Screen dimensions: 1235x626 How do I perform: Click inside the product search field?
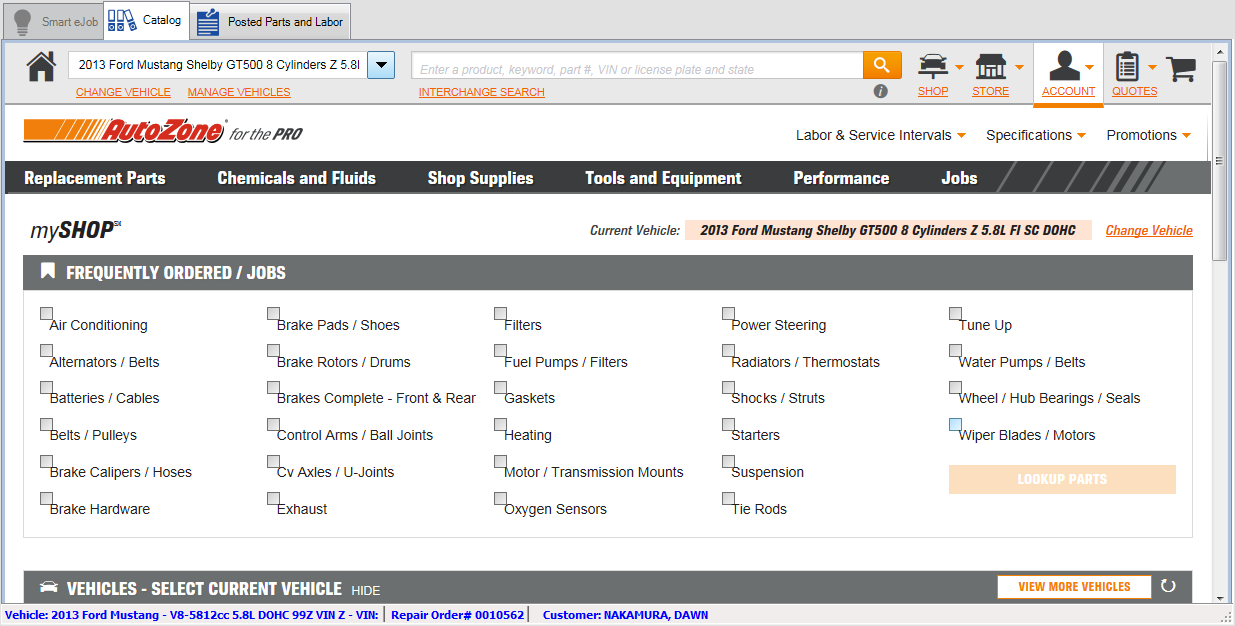pyautogui.click(x=630, y=64)
